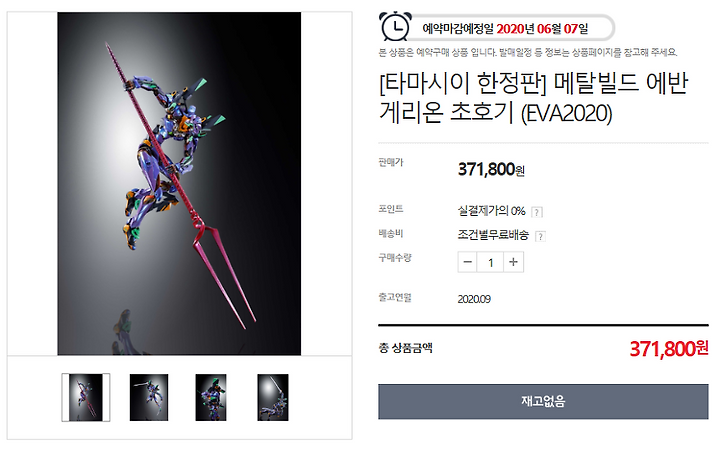Open the help icon beside 조건별무료배송

tap(540, 236)
